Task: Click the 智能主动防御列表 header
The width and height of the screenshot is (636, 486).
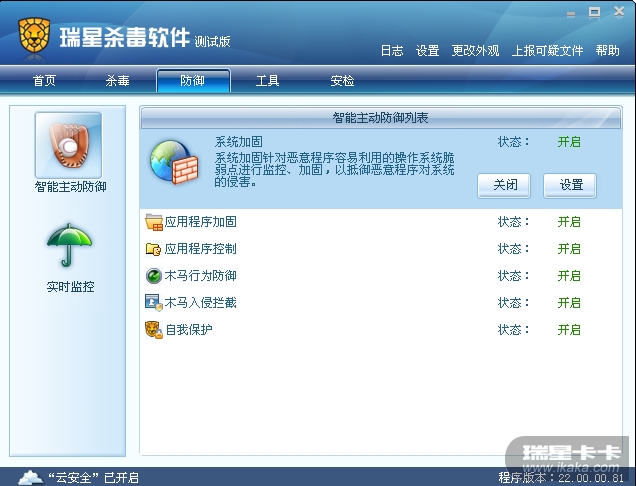Action: pyautogui.click(x=380, y=118)
